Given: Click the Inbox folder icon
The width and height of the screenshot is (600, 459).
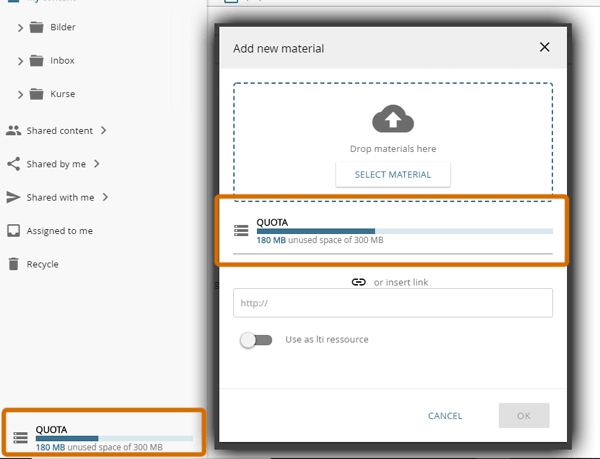Looking at the screenshot, I should (x=37, y=61).
